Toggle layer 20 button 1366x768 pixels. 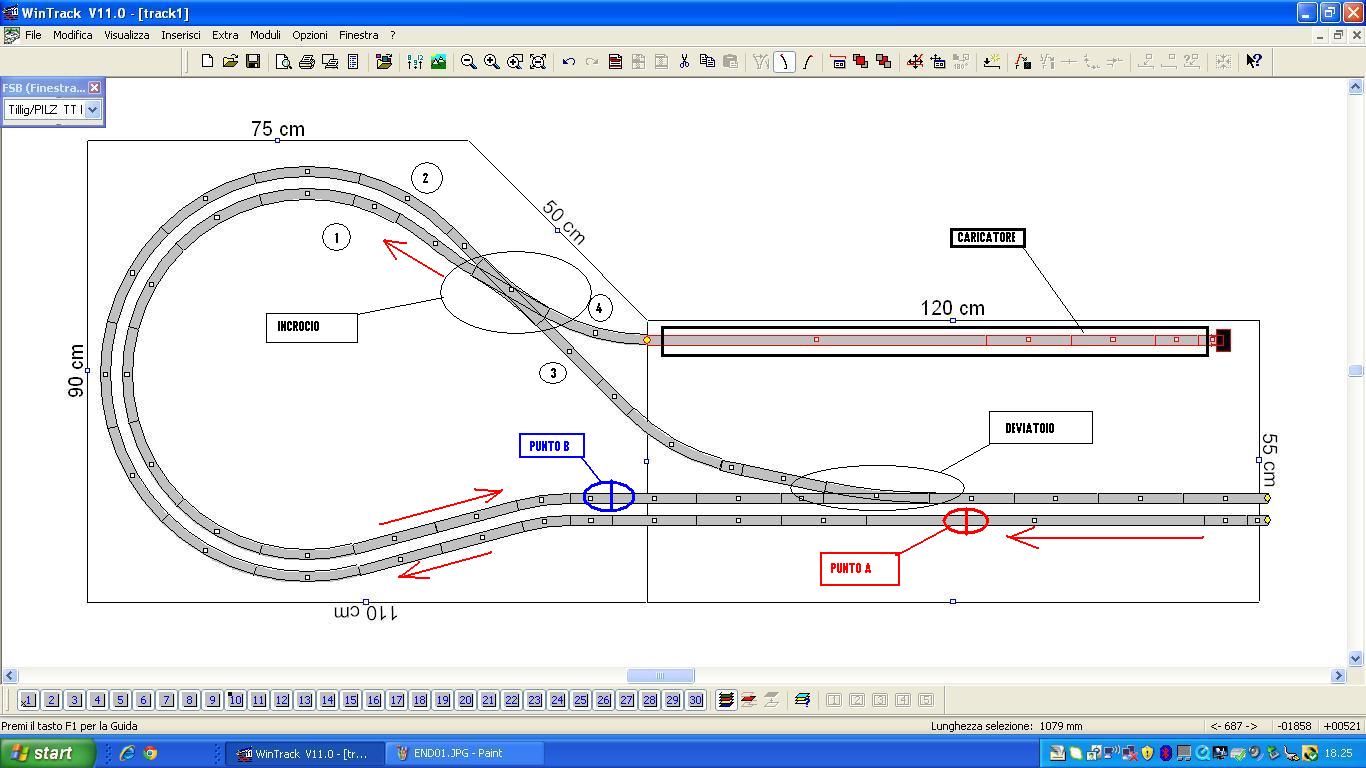click(x=465, y=700)
